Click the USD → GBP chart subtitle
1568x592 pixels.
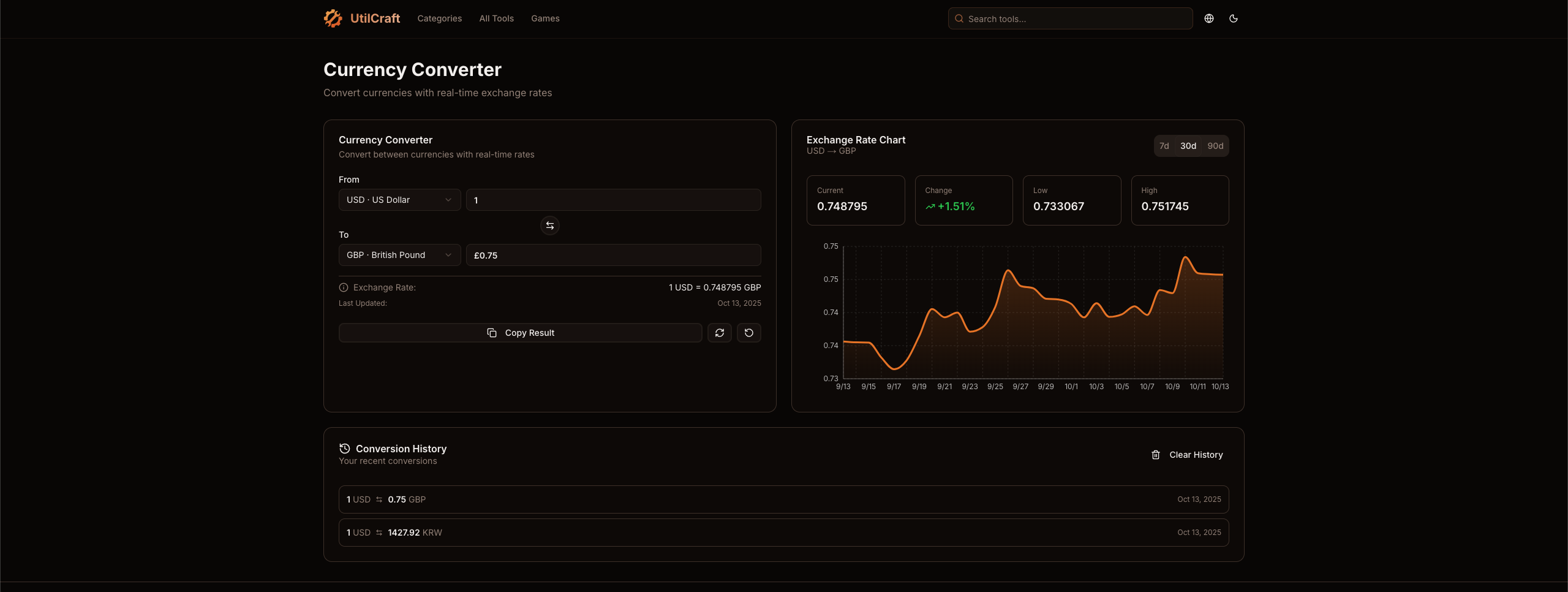click(x=831, y=151)
